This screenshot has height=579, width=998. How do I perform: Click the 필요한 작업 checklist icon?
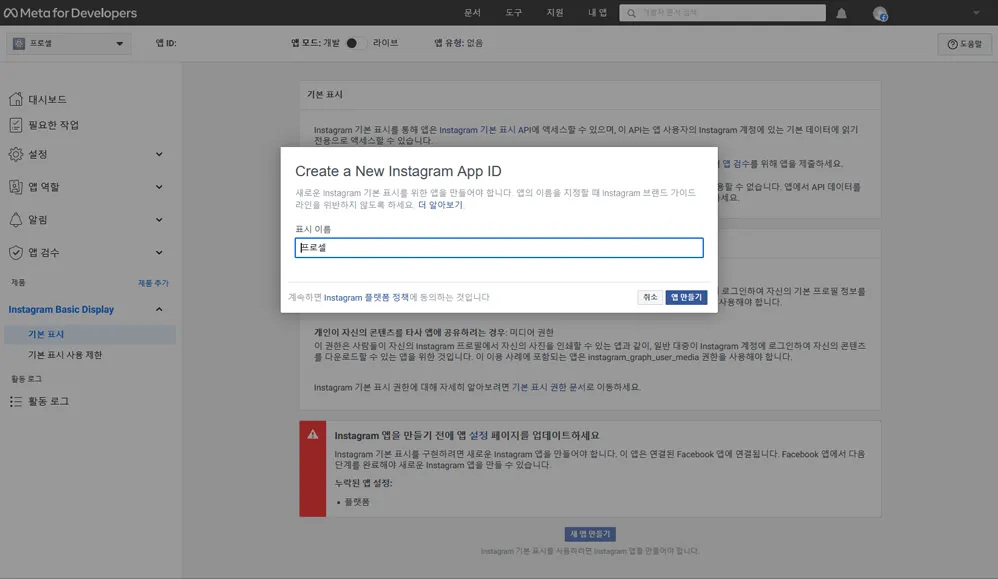tap(16, 125)
